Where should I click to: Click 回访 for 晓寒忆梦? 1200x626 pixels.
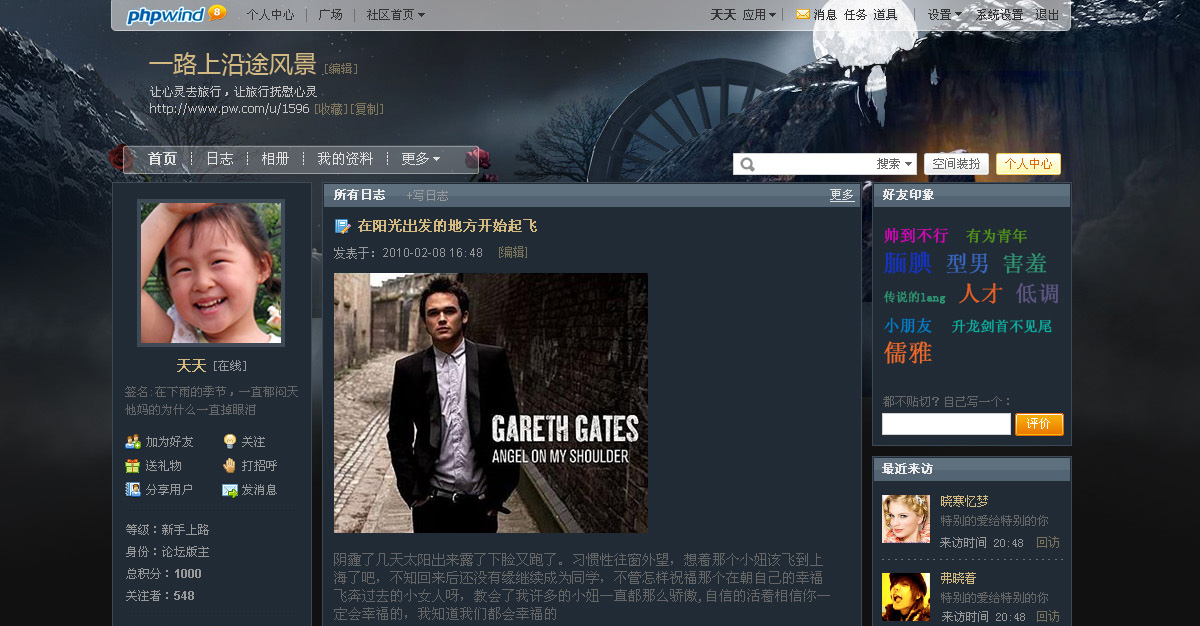1048,542
